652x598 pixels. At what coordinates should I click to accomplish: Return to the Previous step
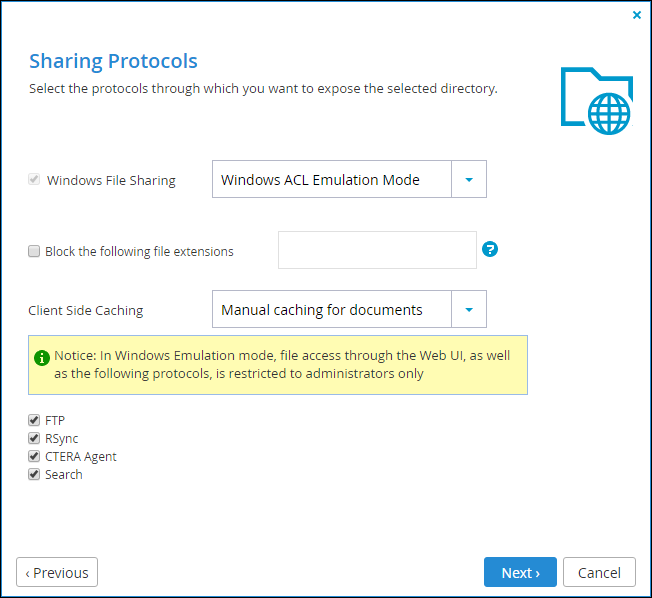tap(57, 572)
